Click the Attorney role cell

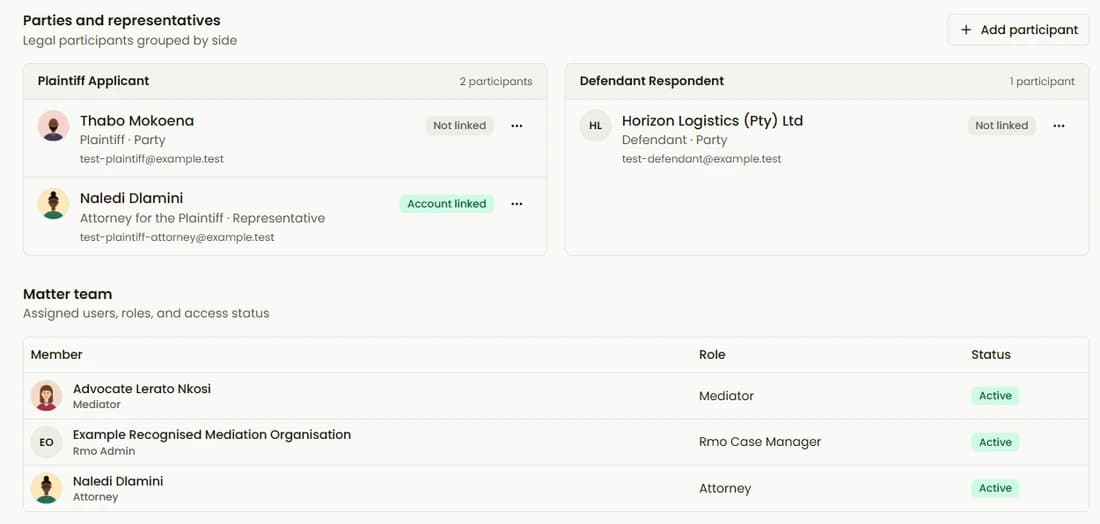tap(725, 488)
